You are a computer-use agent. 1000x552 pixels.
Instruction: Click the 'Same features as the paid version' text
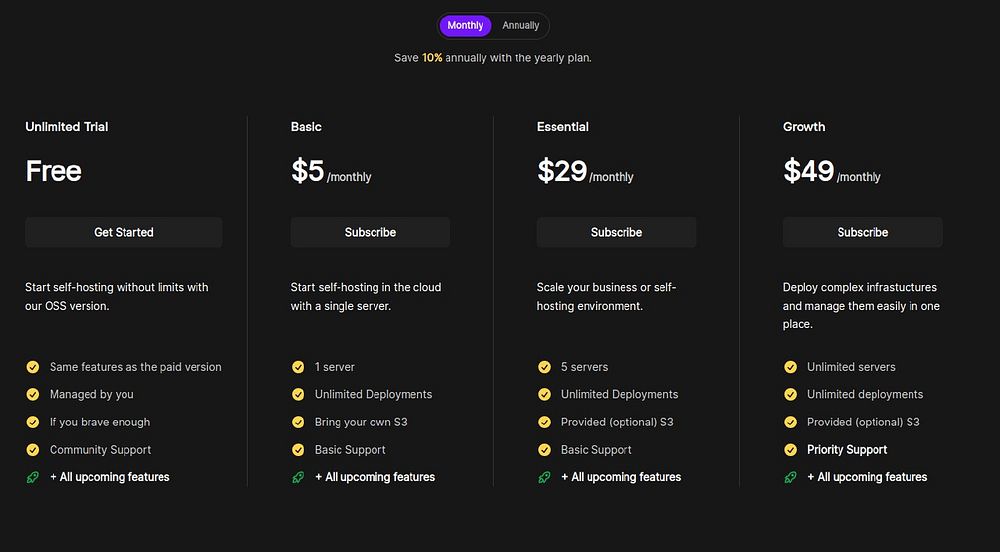[136, 367]
